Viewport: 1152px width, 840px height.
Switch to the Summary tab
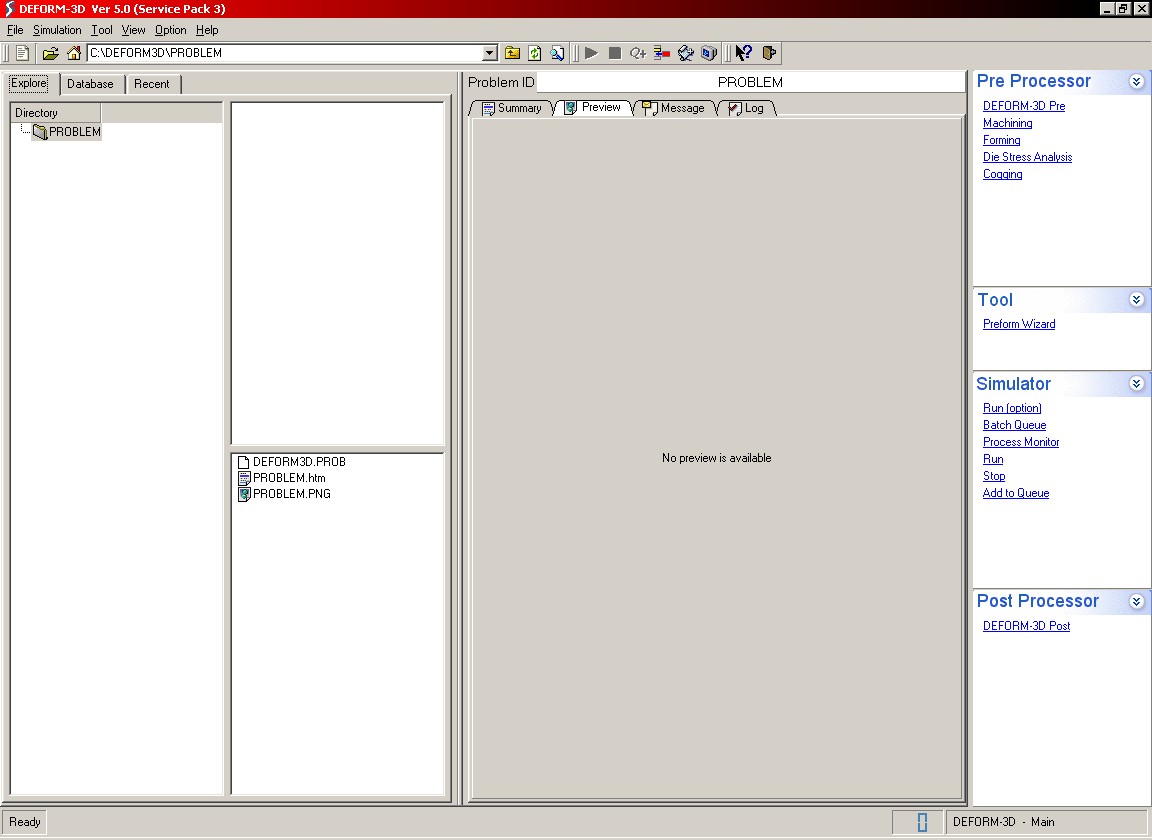[x=512, y=108]
